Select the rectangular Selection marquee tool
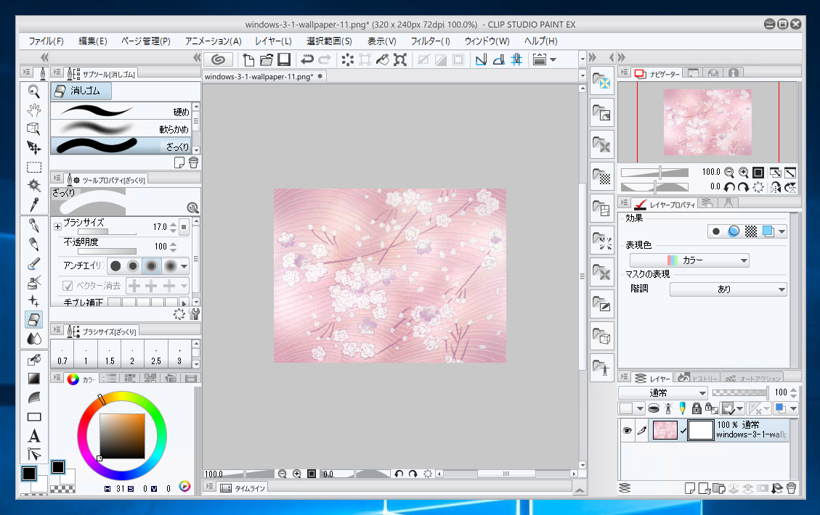The image size is (820, 515). tap(34, 167)
